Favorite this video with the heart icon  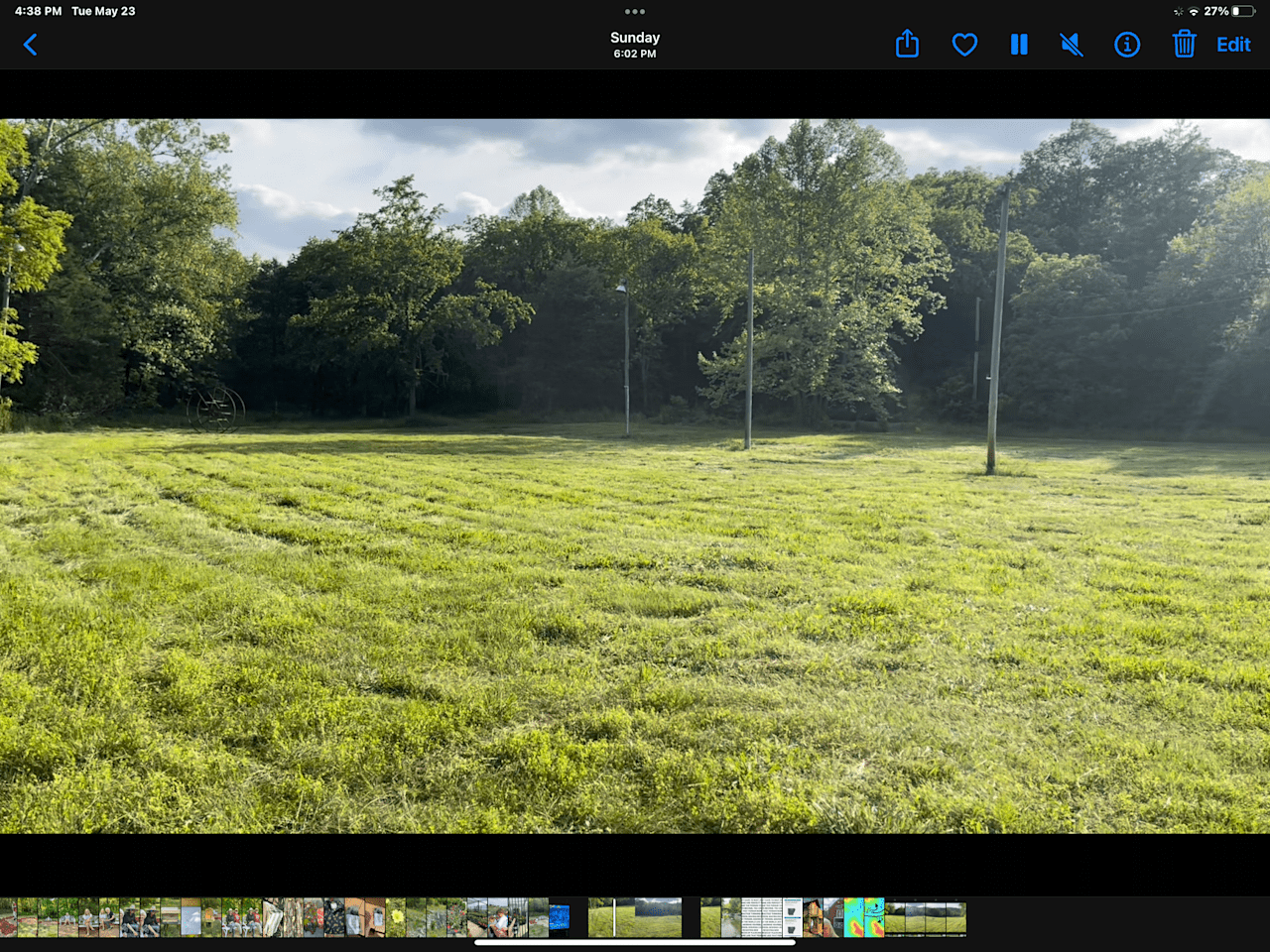964,45
